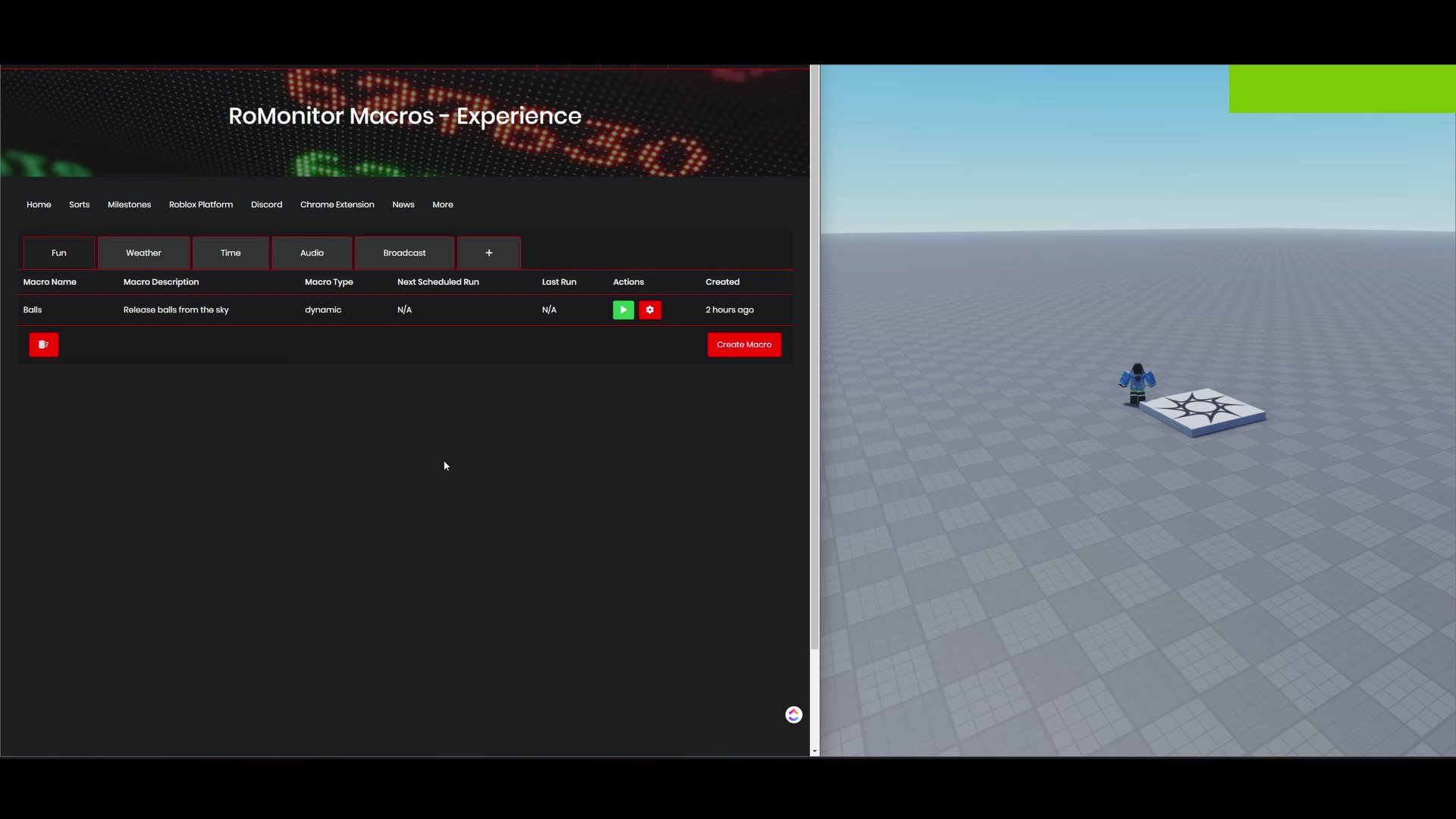Open the Milestones page link
Image resolution: width=1456 pixels, height=819 pixels.
pos(129,205)
